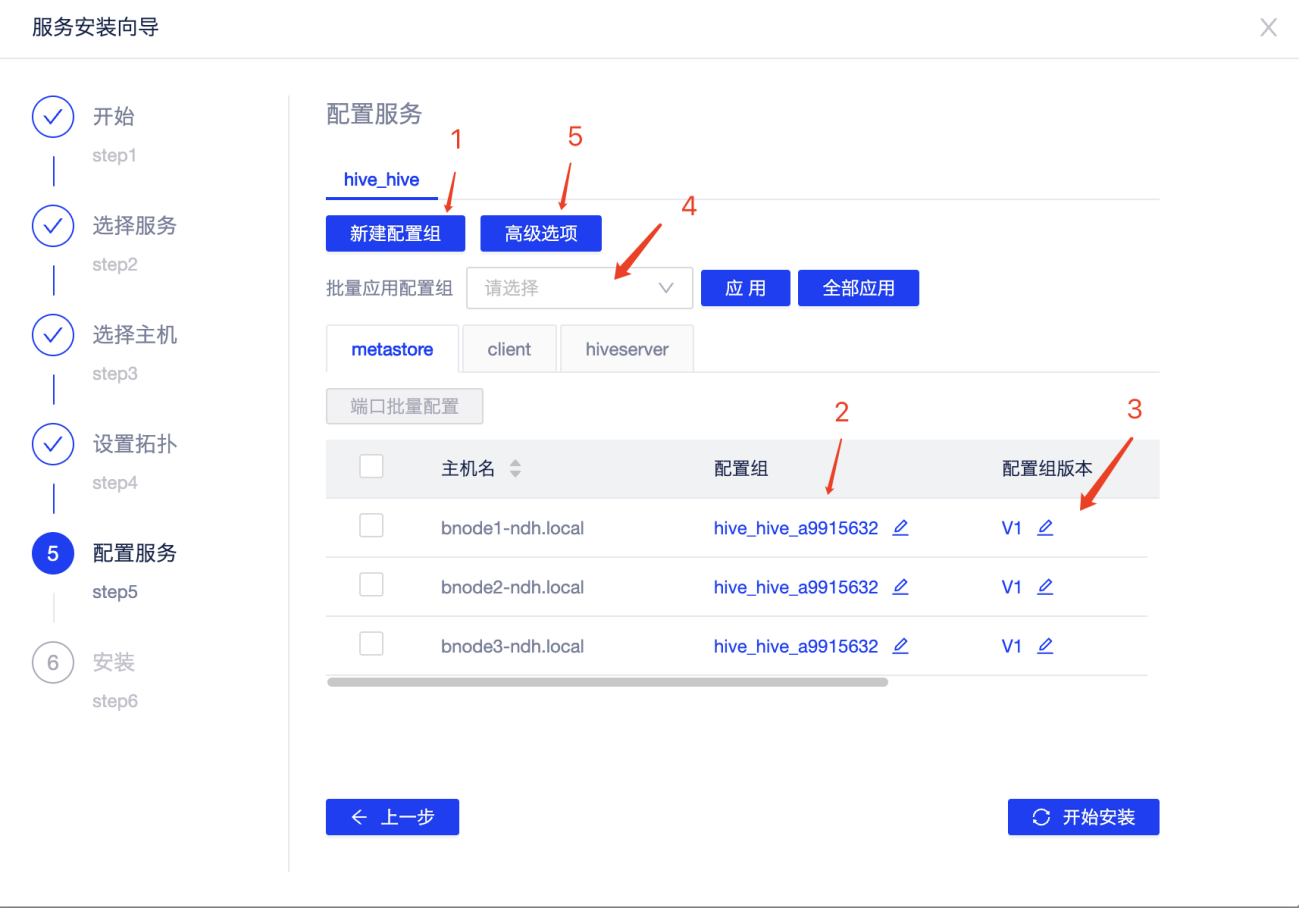Click host name bnode1-ndh.local
Image resolution: width=1299 pixels, height=908 pixels.
pos(512,528)
